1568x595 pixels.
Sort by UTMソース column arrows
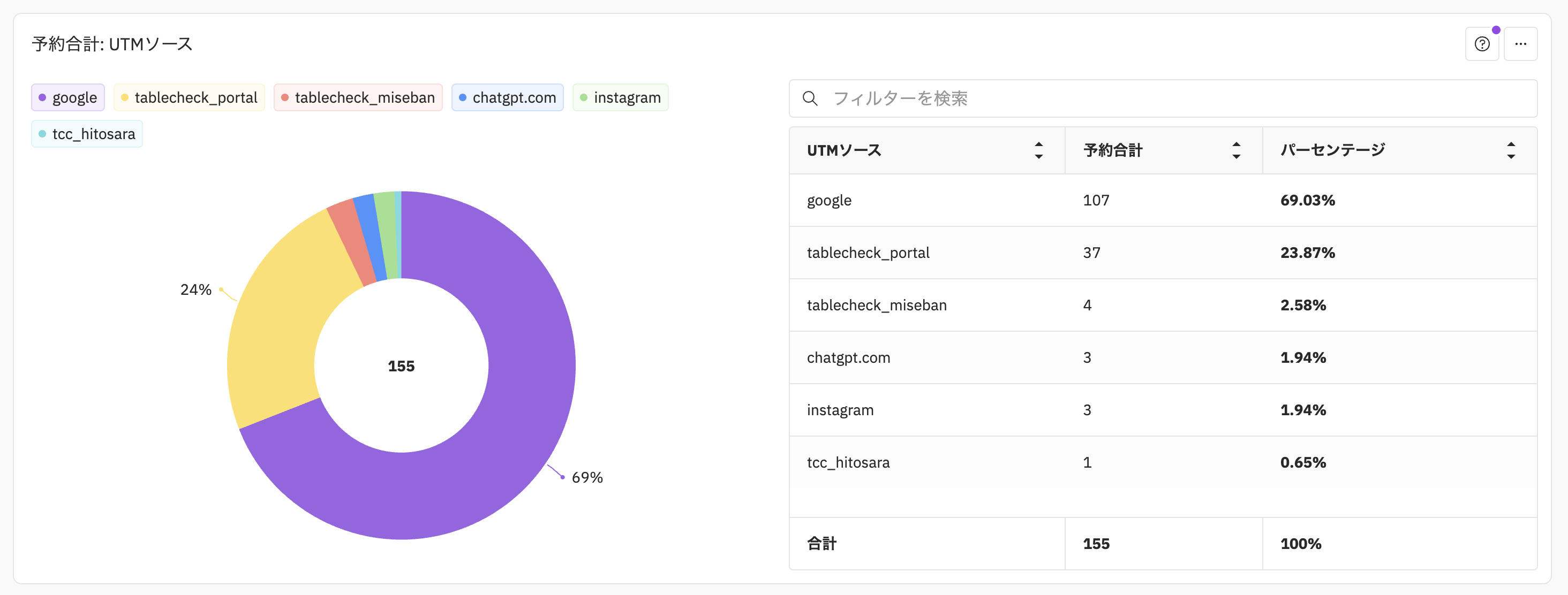click(x=1038, y=150)
